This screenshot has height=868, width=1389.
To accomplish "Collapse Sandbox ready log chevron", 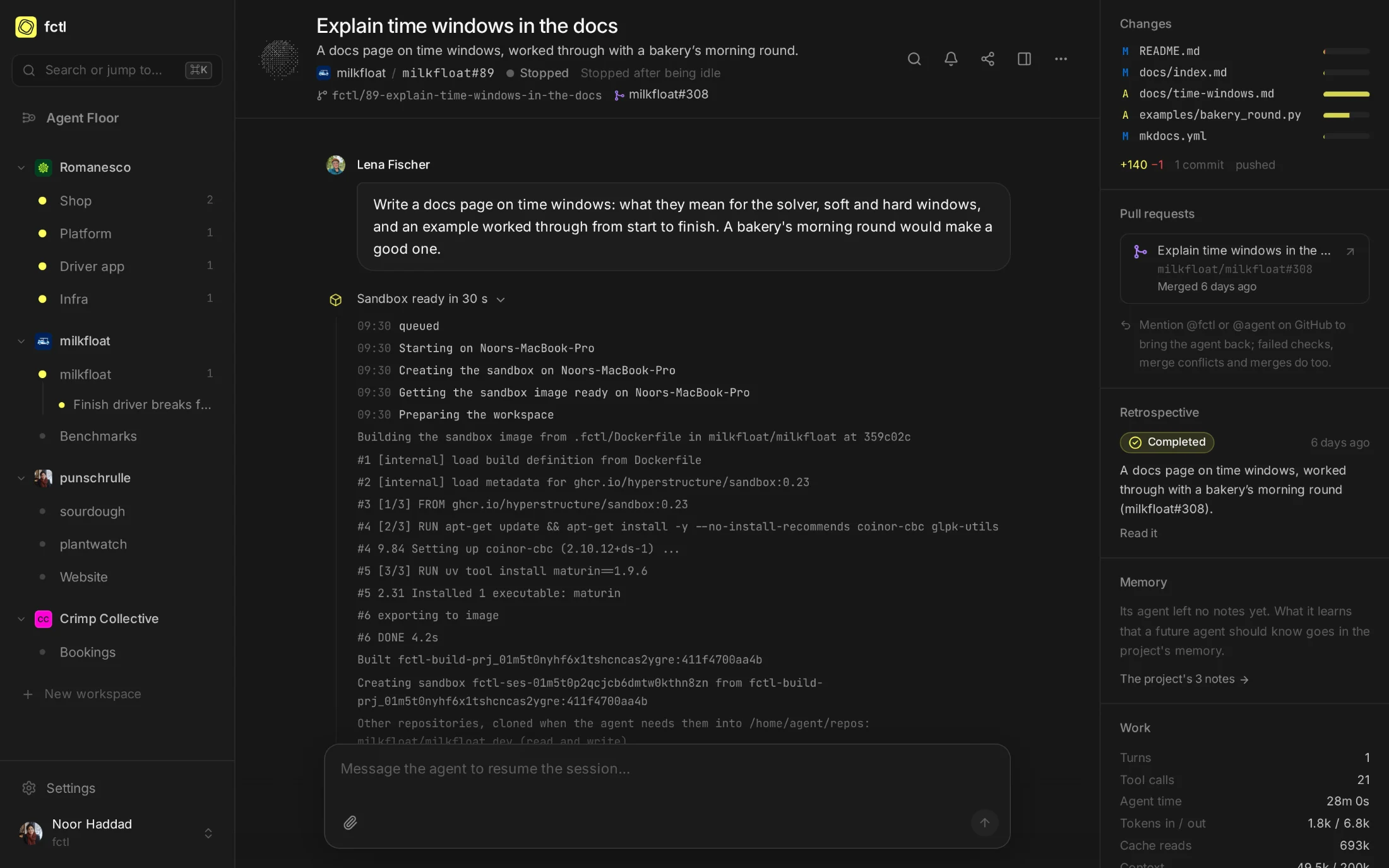I will [501, 299].
